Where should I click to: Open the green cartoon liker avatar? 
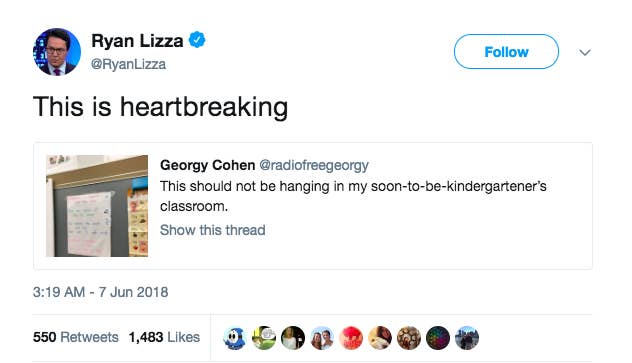[264, 338]
